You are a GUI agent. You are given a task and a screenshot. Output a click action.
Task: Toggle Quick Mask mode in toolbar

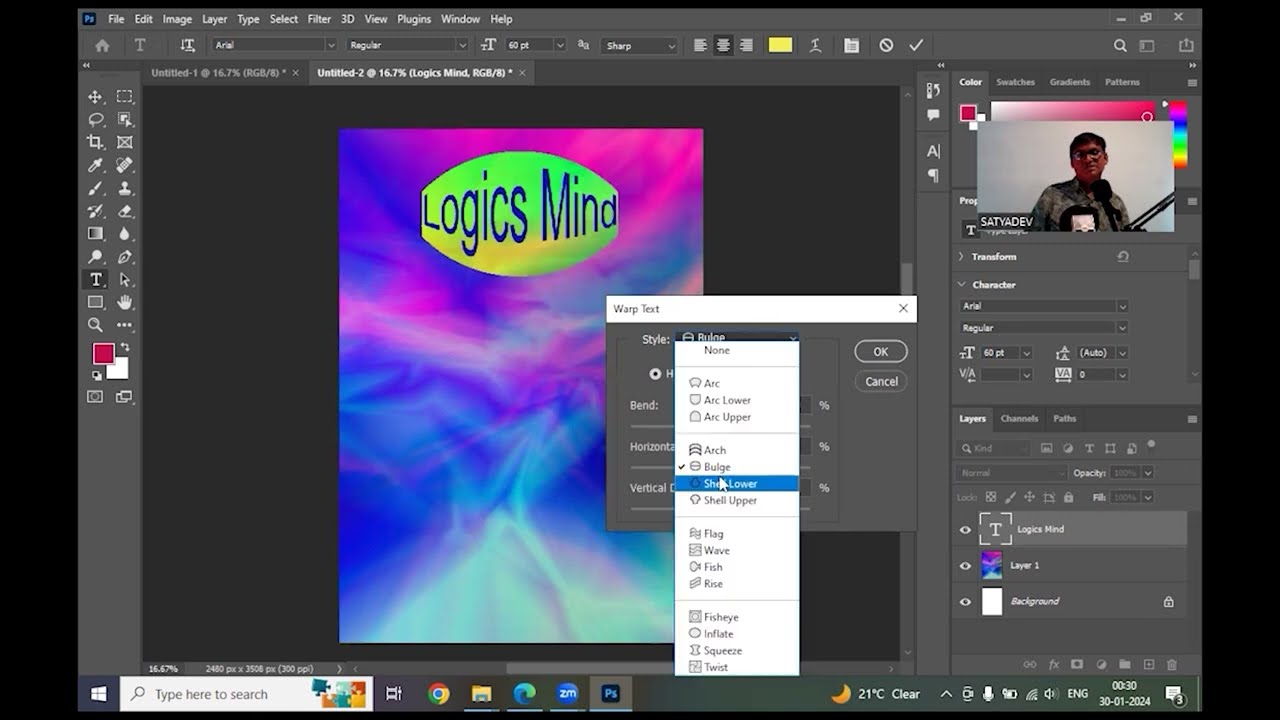(95, 397)
